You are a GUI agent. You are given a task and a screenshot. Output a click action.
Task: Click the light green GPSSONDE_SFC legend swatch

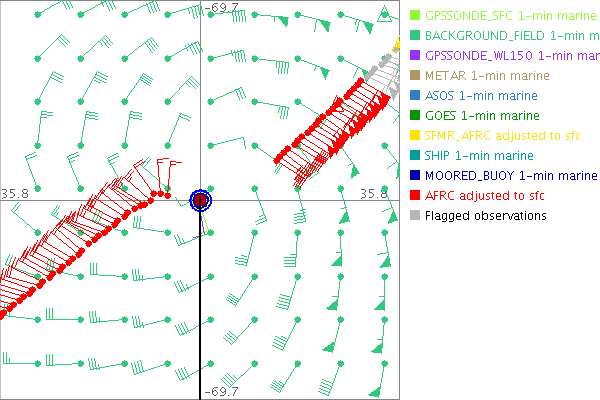coord(415,16)
